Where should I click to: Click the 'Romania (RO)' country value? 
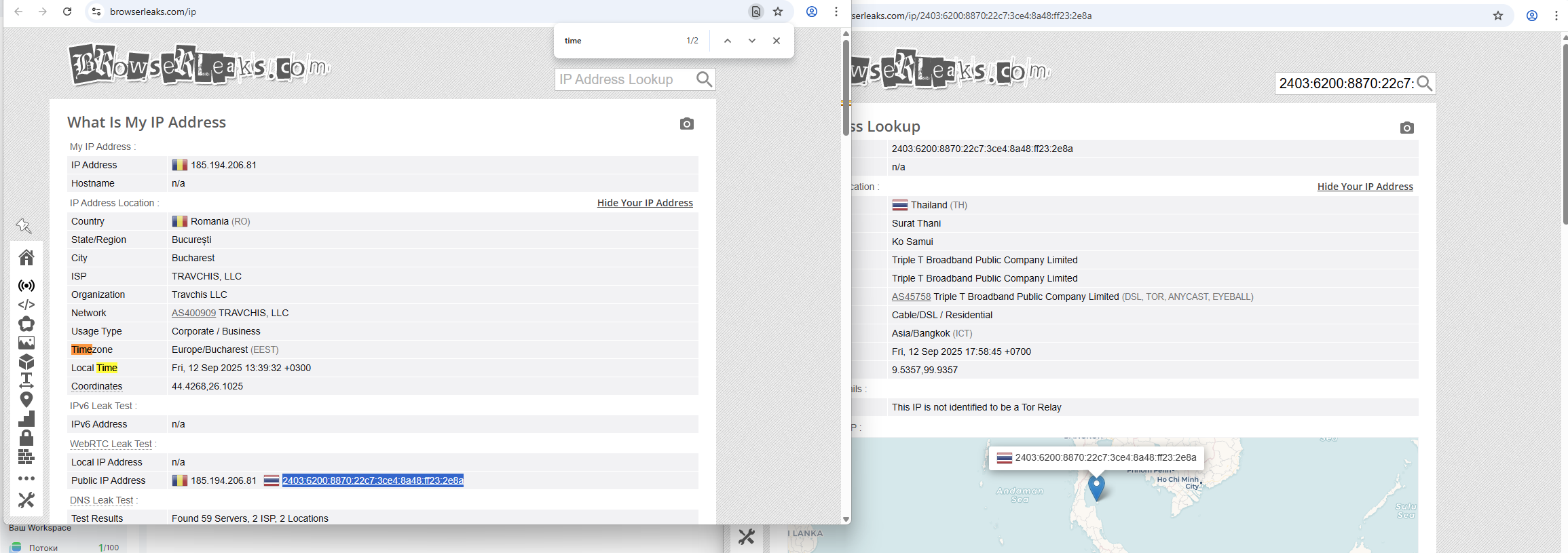pos(221,221)
